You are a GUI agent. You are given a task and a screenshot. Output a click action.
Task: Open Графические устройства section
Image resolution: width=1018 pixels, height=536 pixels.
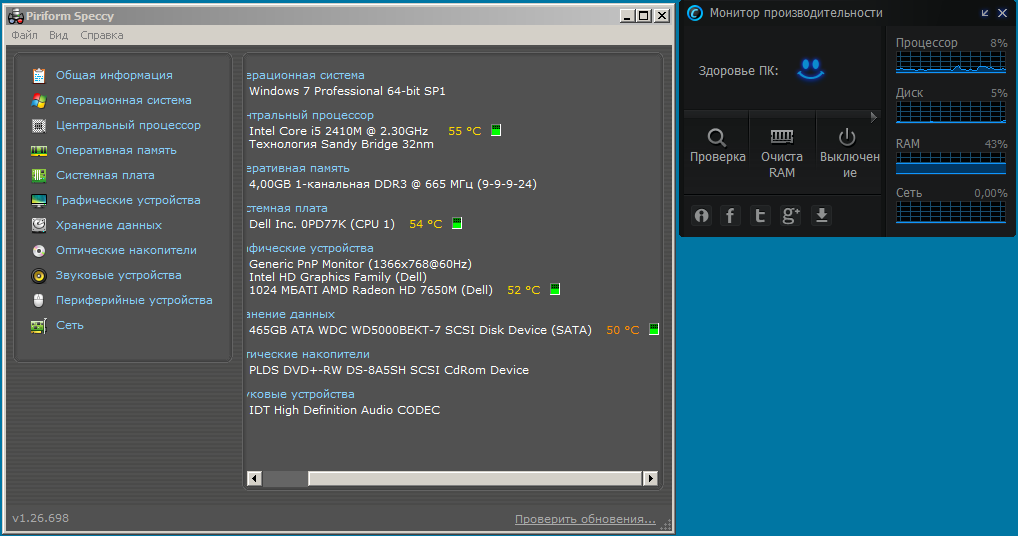pyautogui.click(x=128, y=201)
